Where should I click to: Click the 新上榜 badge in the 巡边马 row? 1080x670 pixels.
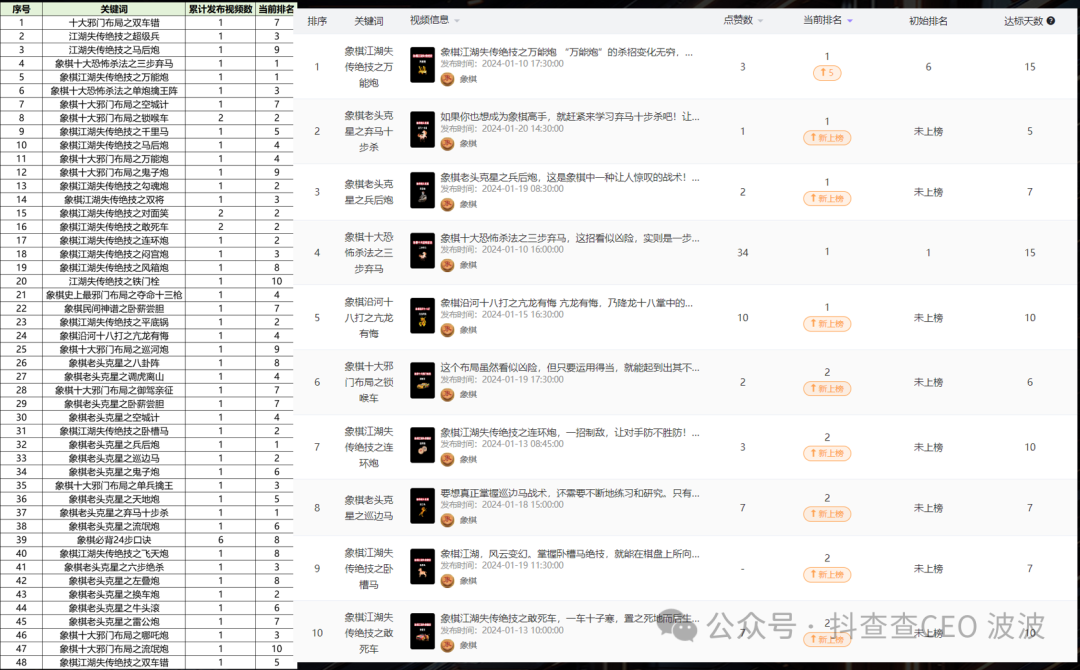(827, 514)
